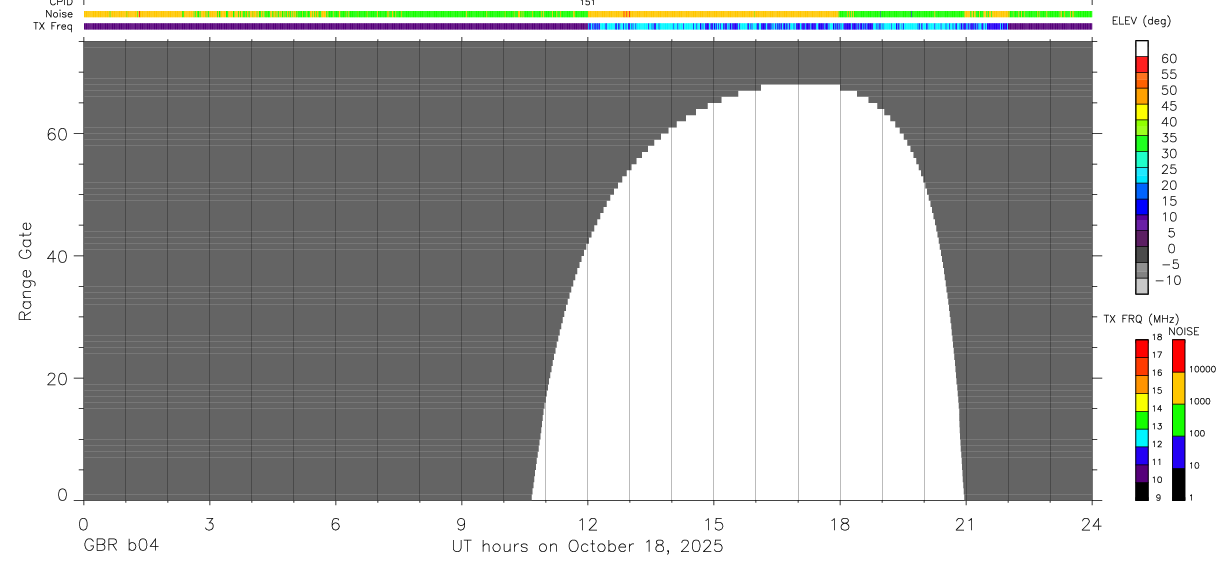Screen dimensions: 1228x567
Task: Click x-axis tick label '15'
Action: point(713,523)
